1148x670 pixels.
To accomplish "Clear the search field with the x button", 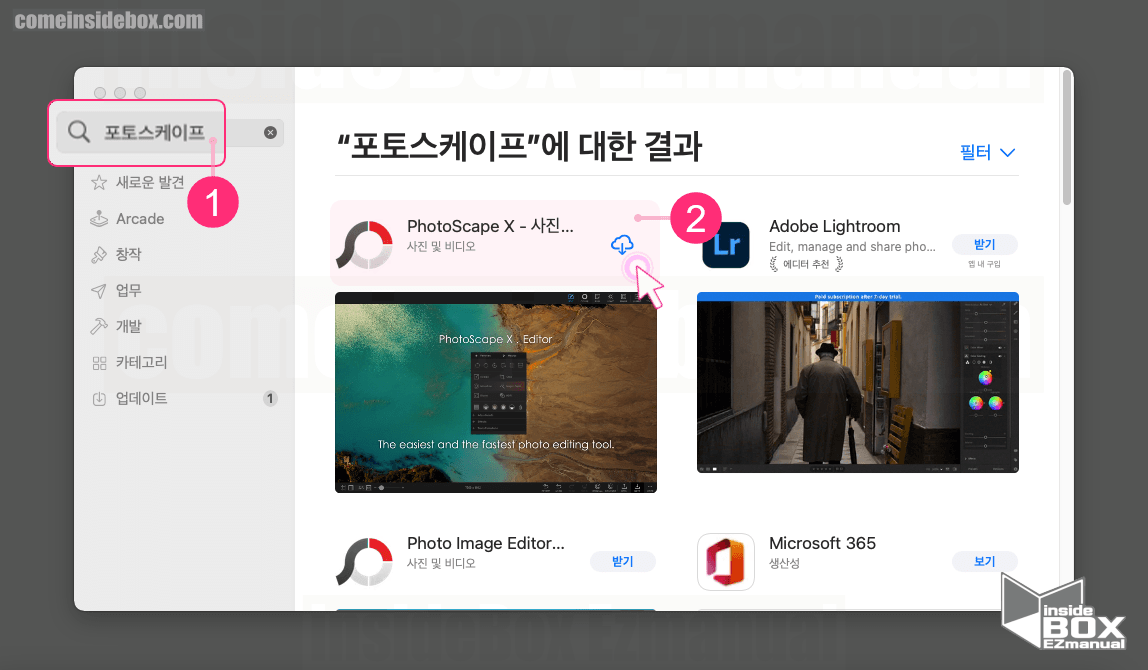I will tap(270, 133).
